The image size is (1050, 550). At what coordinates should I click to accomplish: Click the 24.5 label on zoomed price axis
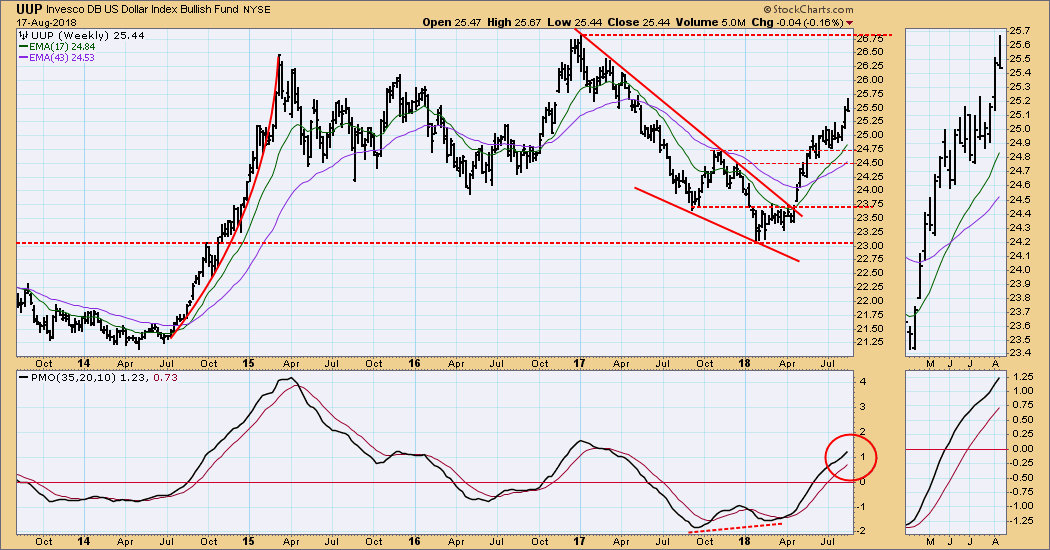point(1021,200)
